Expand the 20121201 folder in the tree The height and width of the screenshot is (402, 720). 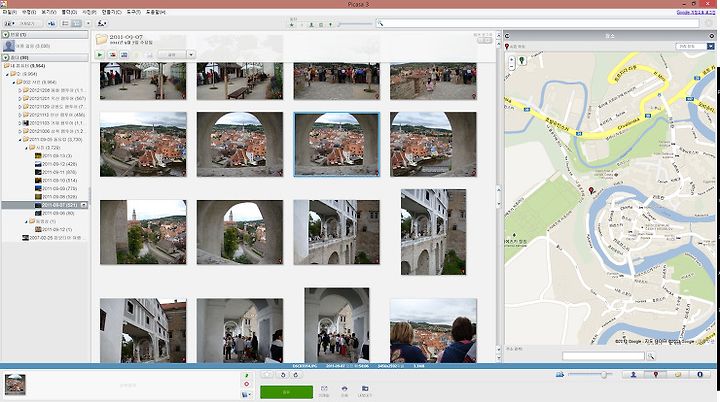tap(20, 99)
